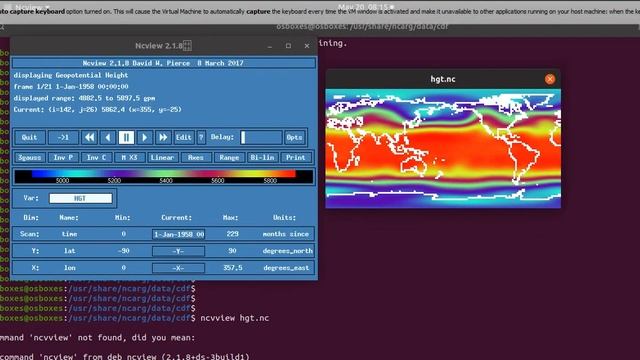Click the Print button

[296, 158]
